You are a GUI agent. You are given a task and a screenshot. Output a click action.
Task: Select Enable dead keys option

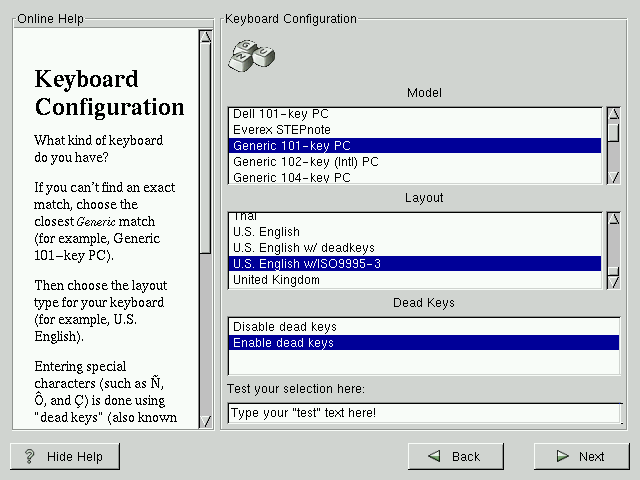point(283,343)
